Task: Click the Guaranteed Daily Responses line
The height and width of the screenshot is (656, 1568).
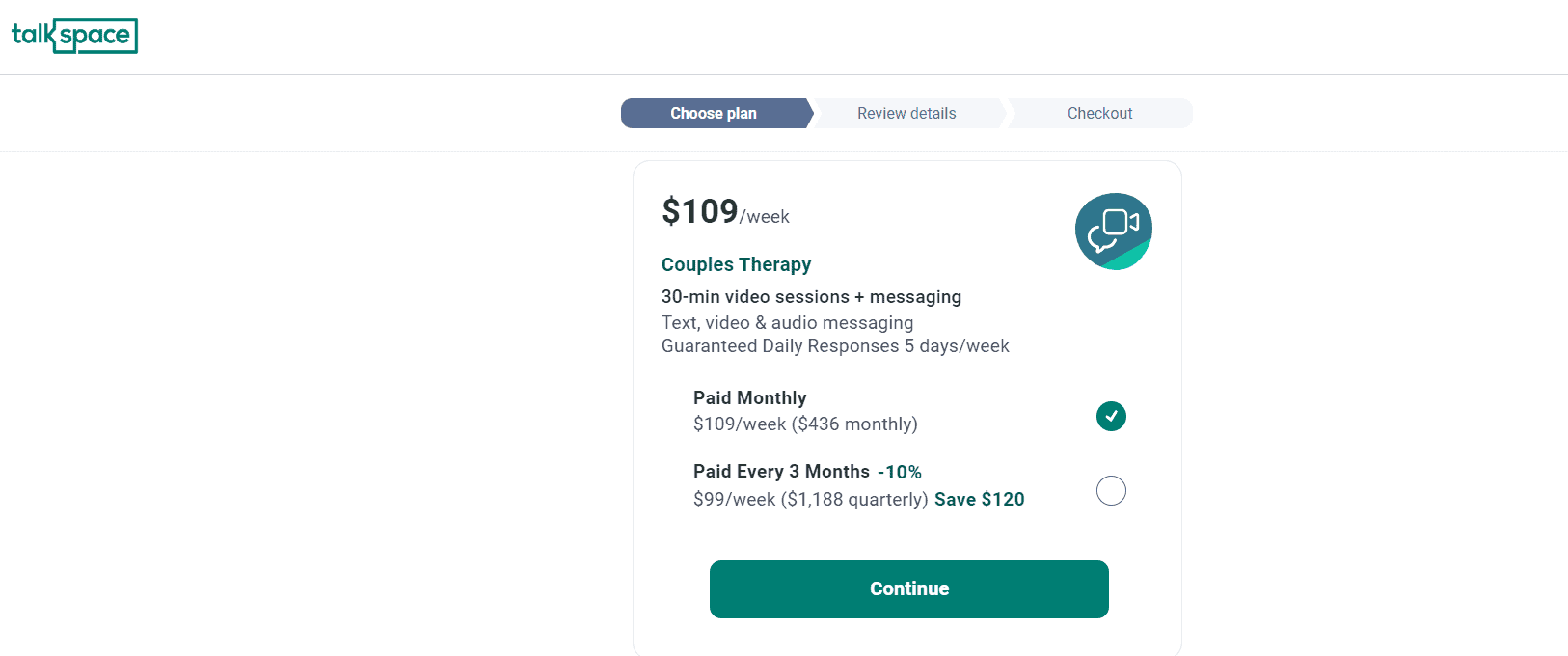Action: click(835, 346)
